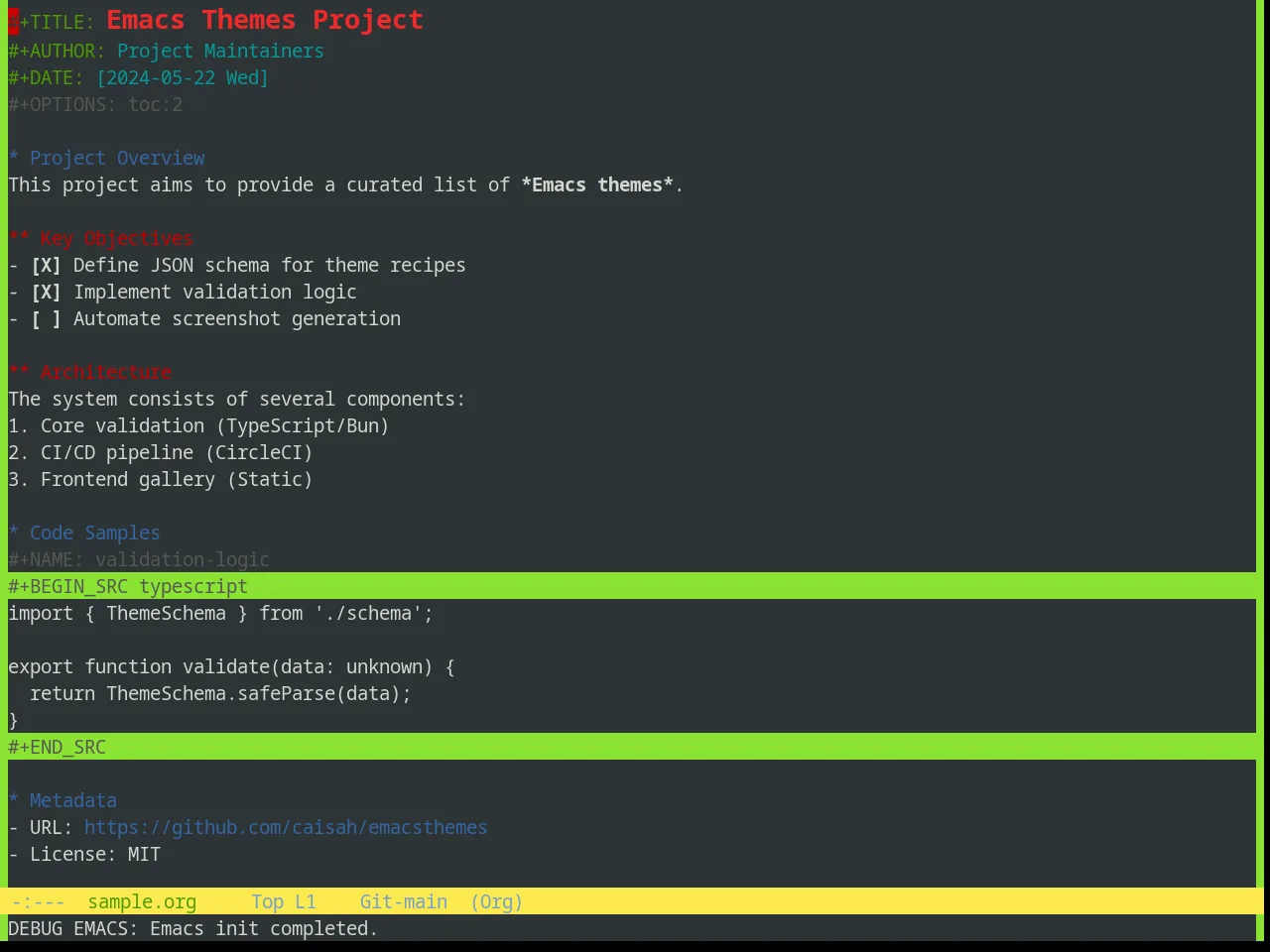Toggle the checkbox for Define JSON schema
The height and width of the screenshot is (952, 1270).
[x=46, y=266]
